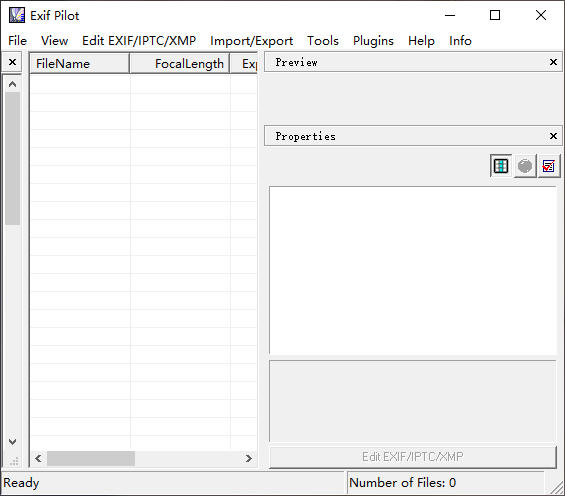The width and height of the screenshot is (565, 496).
Task: Click the left pane scroll down arrow
Action: (12, 442)
